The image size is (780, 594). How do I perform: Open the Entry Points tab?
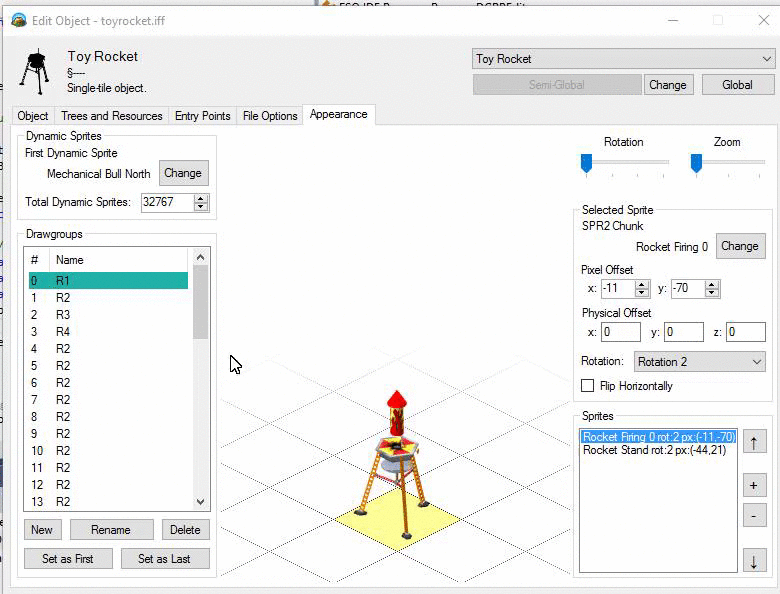(202, 116)
